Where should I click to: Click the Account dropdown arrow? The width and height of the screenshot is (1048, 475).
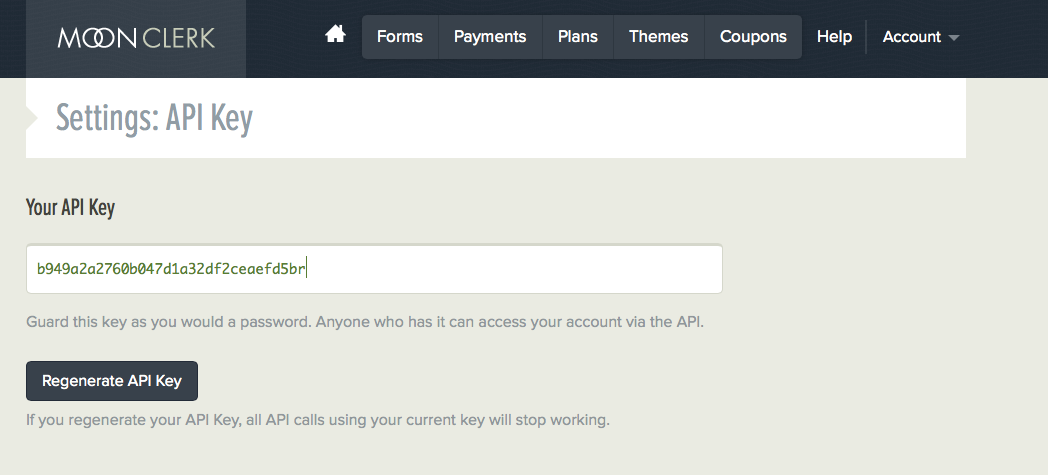tap(954, 38)
